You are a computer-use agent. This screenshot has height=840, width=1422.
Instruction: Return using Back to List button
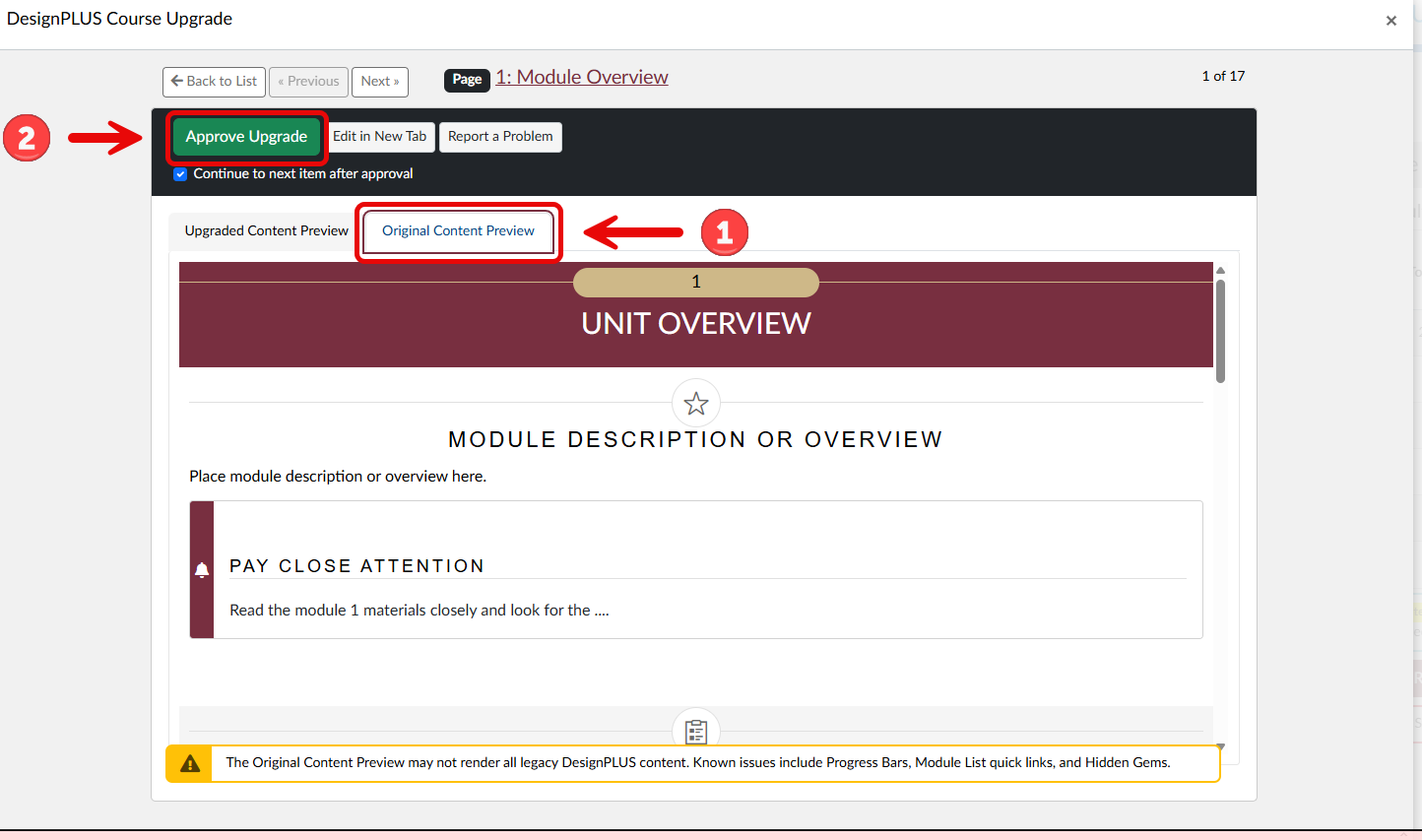point(214,82)
